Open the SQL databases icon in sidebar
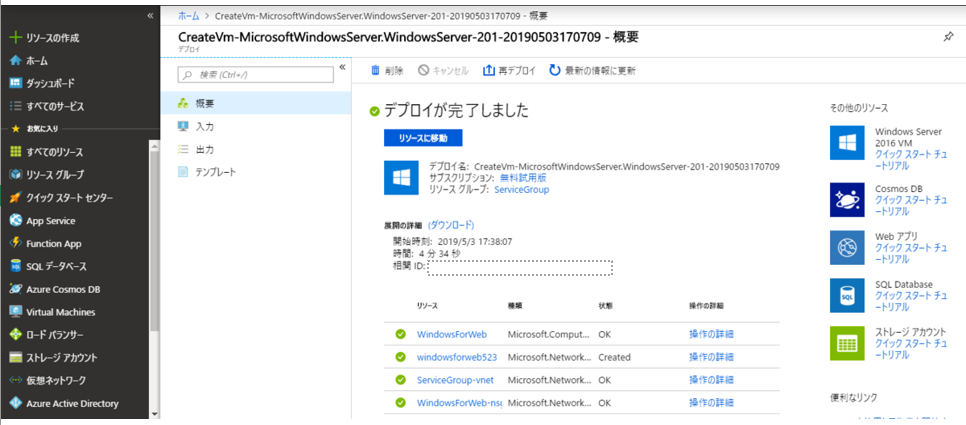966x425 pixels. [16, 266]
